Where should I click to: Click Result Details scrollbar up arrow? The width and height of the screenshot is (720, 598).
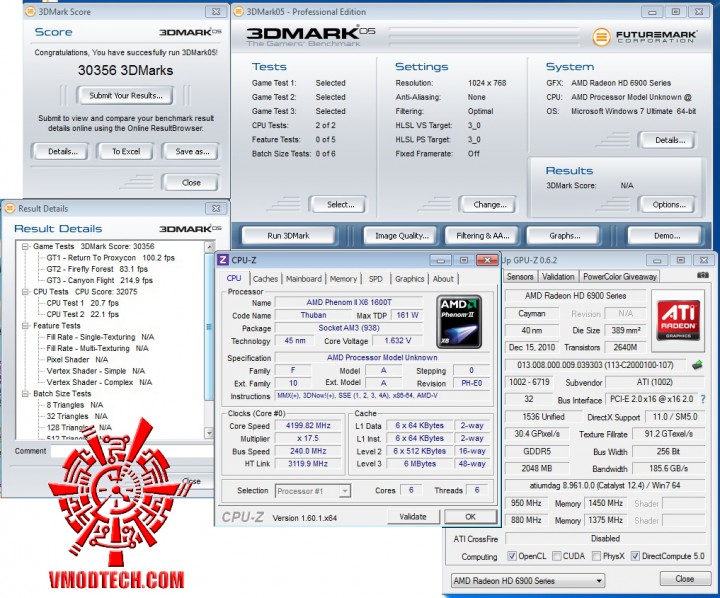tap(209, 247)
